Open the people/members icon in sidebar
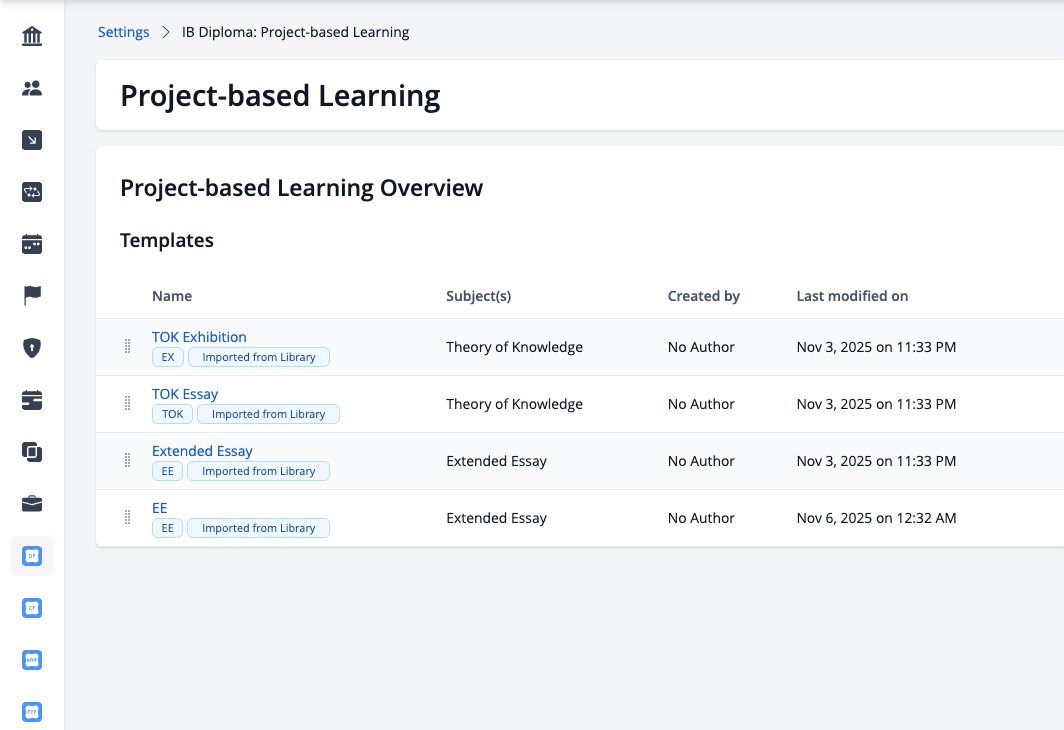 pos(32,88)
